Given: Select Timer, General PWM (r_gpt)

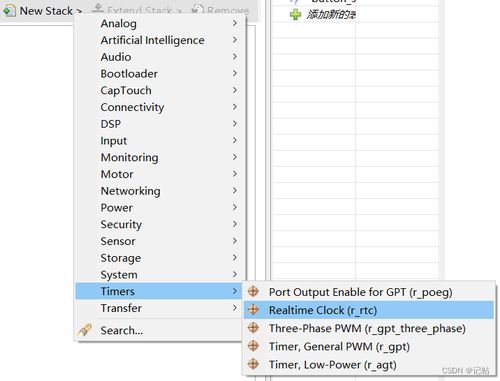Looking at the screenshot, I should point(369,346).
